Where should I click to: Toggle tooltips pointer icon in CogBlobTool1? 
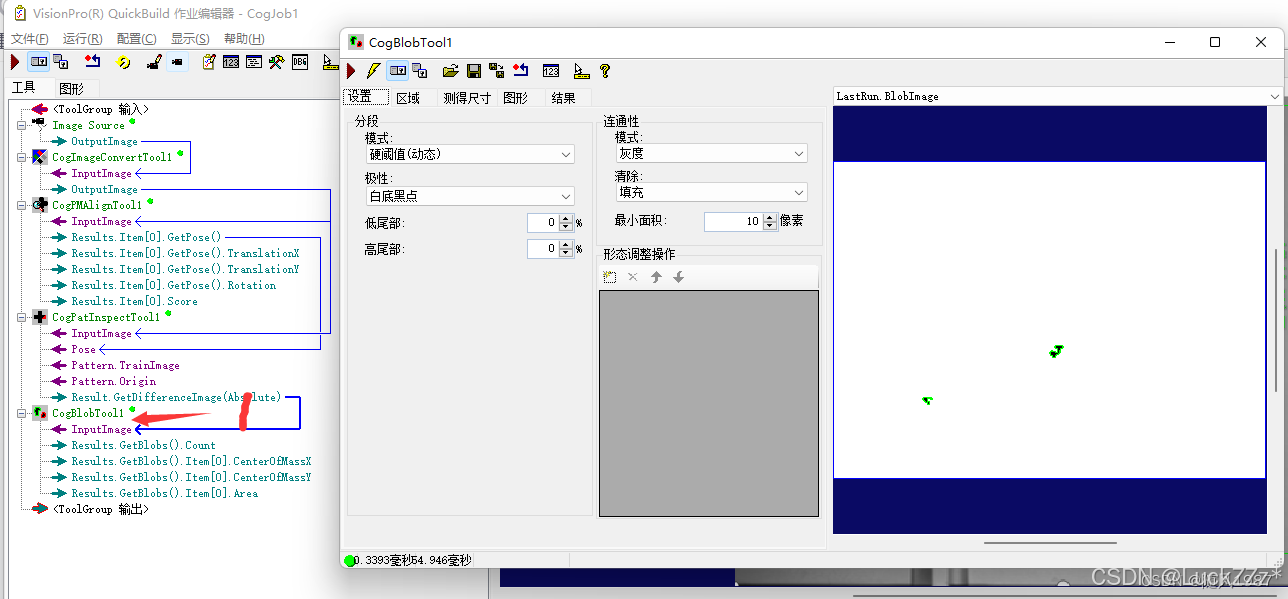point(581,71)
